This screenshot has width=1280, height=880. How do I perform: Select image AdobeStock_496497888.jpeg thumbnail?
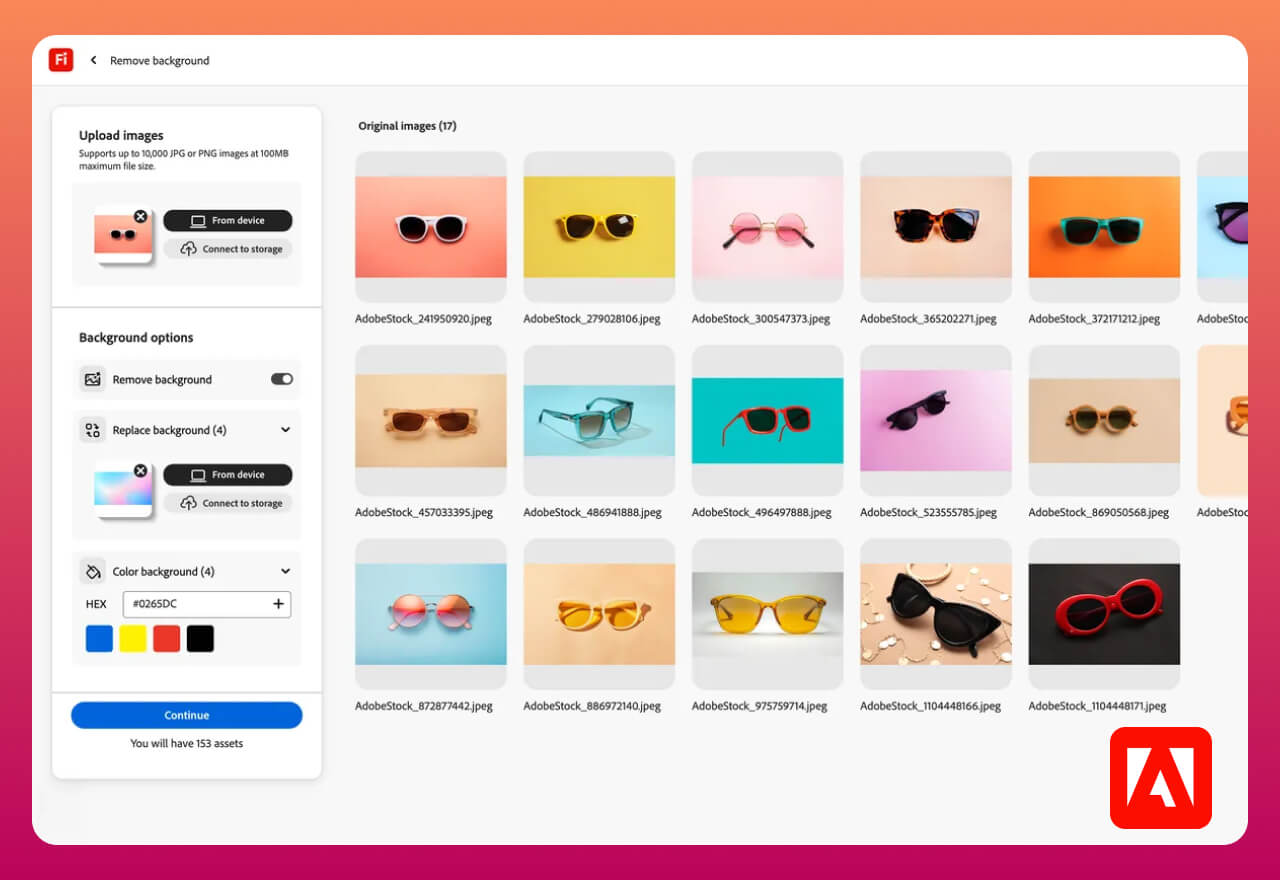click(768, 421)
